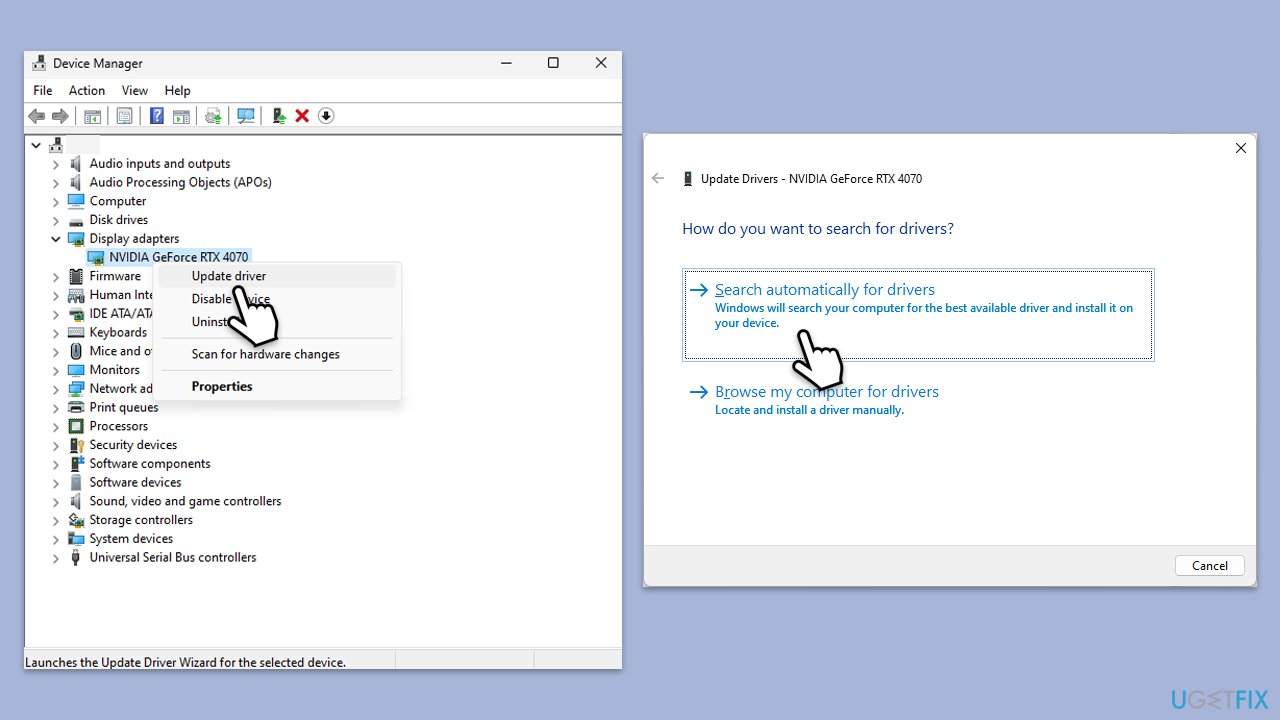Select the NVIDIA GeForce RTX 4070 device

[x=179, y=256]
